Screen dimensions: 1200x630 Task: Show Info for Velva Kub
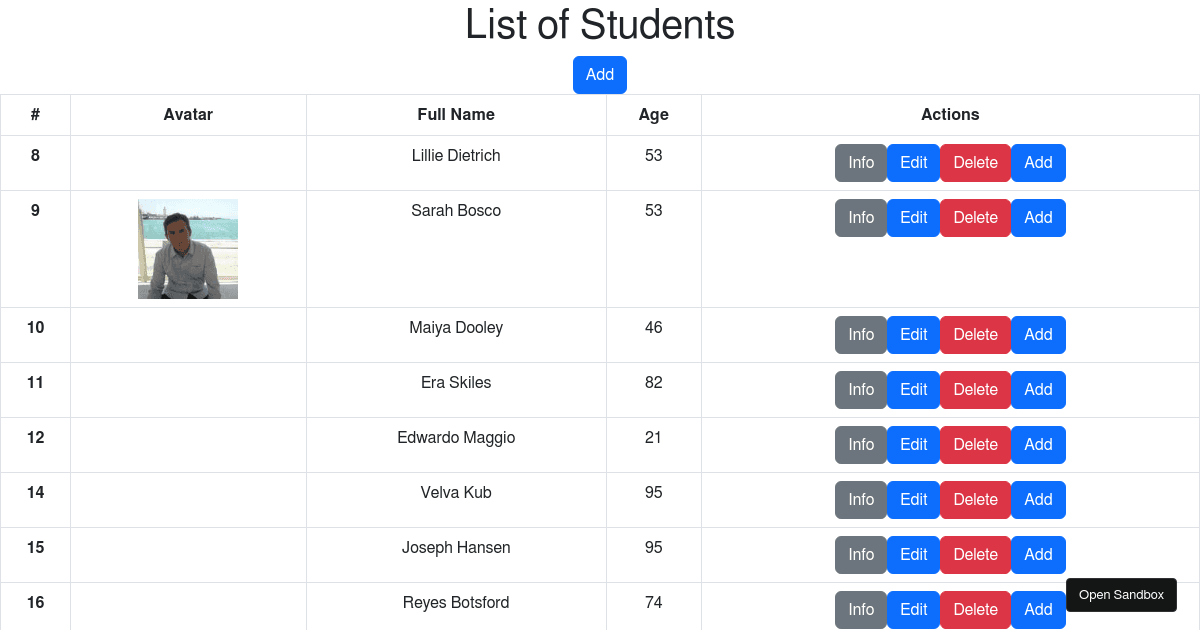[x=860, y=499]
